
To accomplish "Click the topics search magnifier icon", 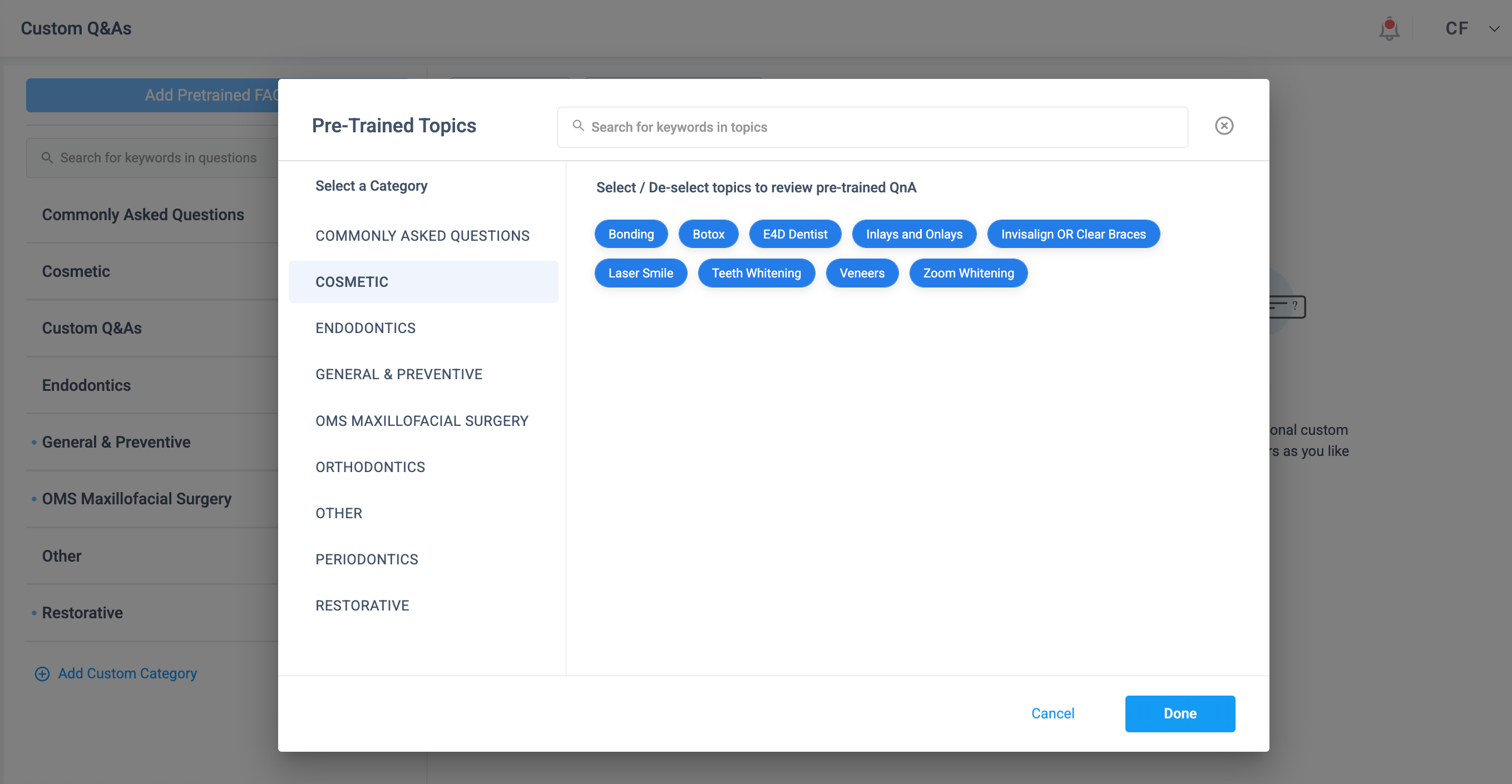I will click(x=578, y=126).
